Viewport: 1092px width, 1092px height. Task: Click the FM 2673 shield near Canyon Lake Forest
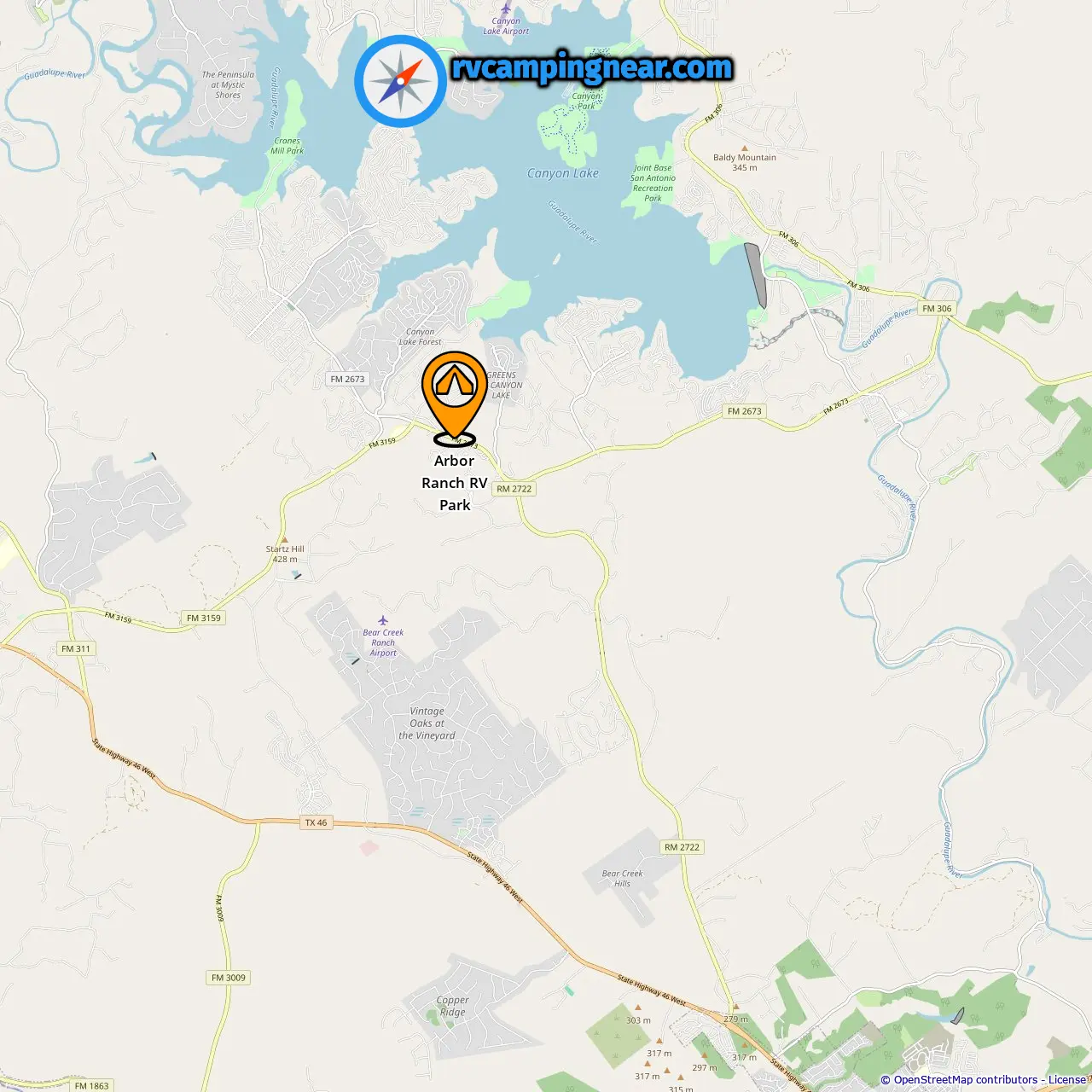[x=347, y=379]
